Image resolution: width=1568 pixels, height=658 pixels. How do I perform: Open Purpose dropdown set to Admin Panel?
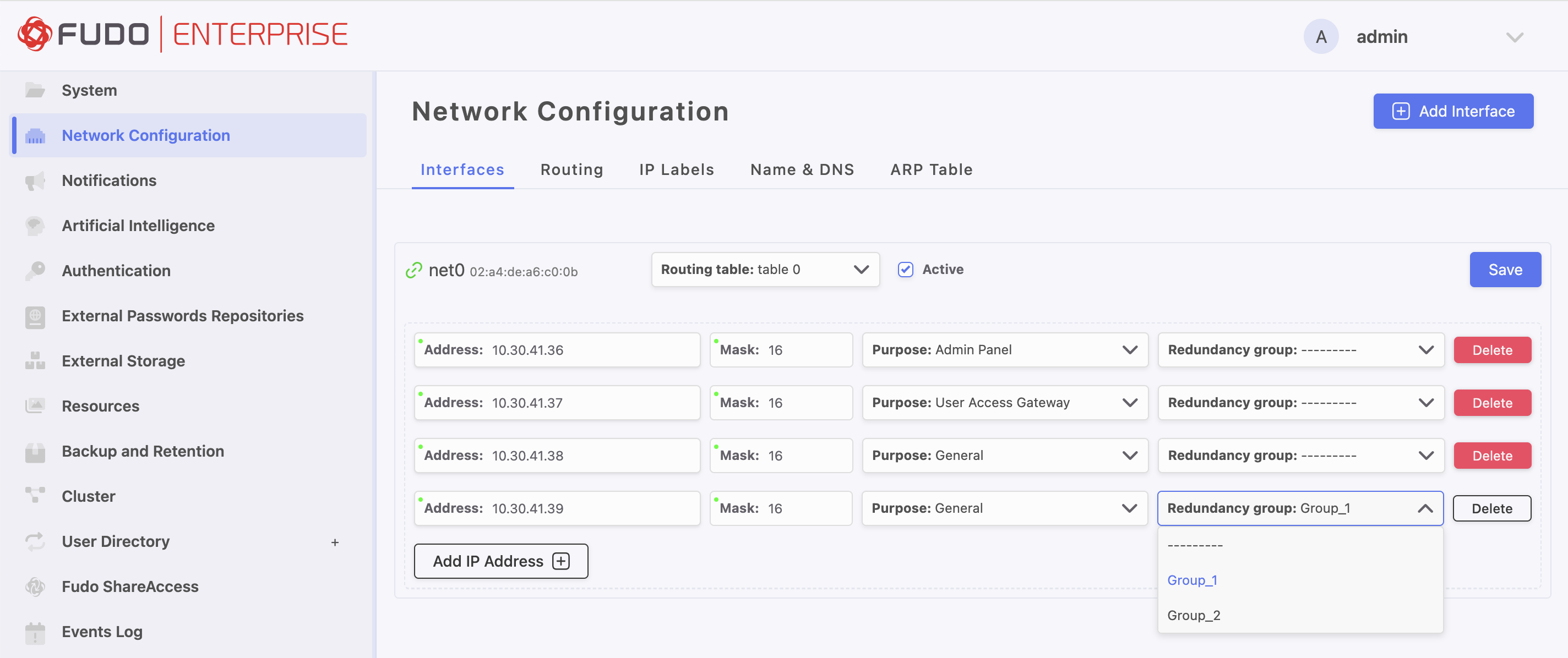[x=1005, y=350]
